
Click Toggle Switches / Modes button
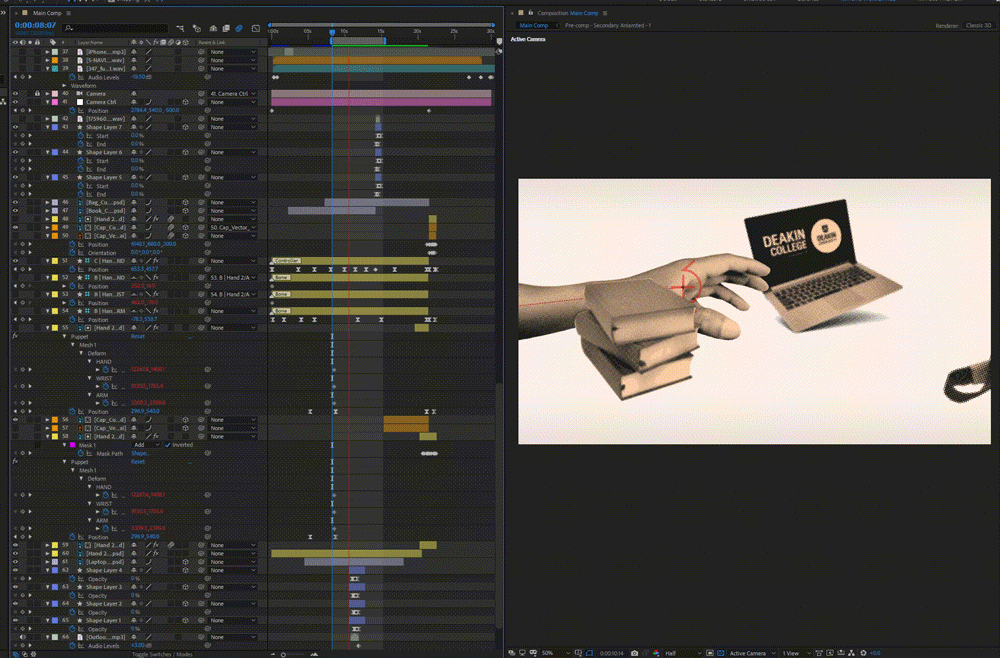pyautogui.click(x=163, y=654)
